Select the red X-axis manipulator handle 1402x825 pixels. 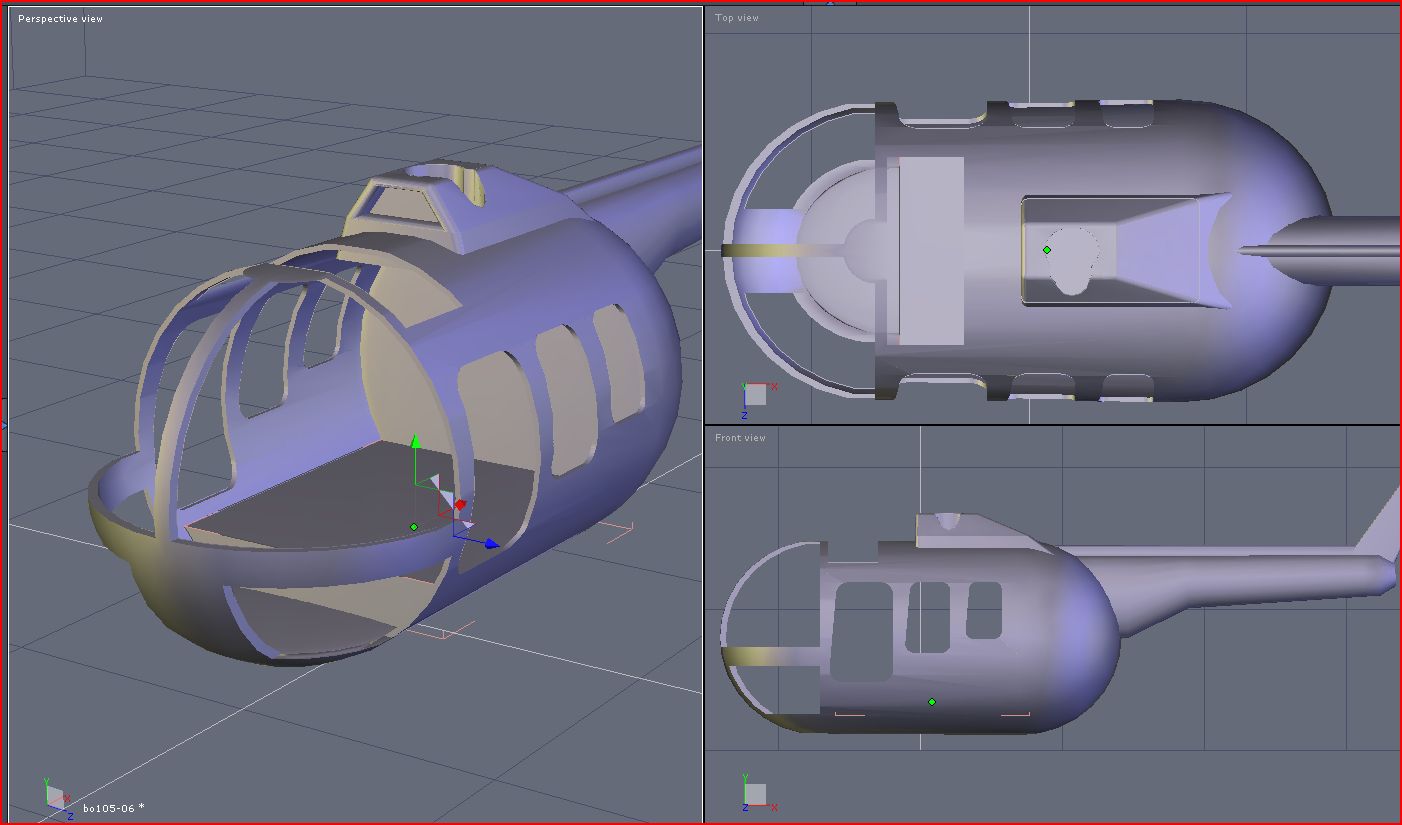click(460, 505)
